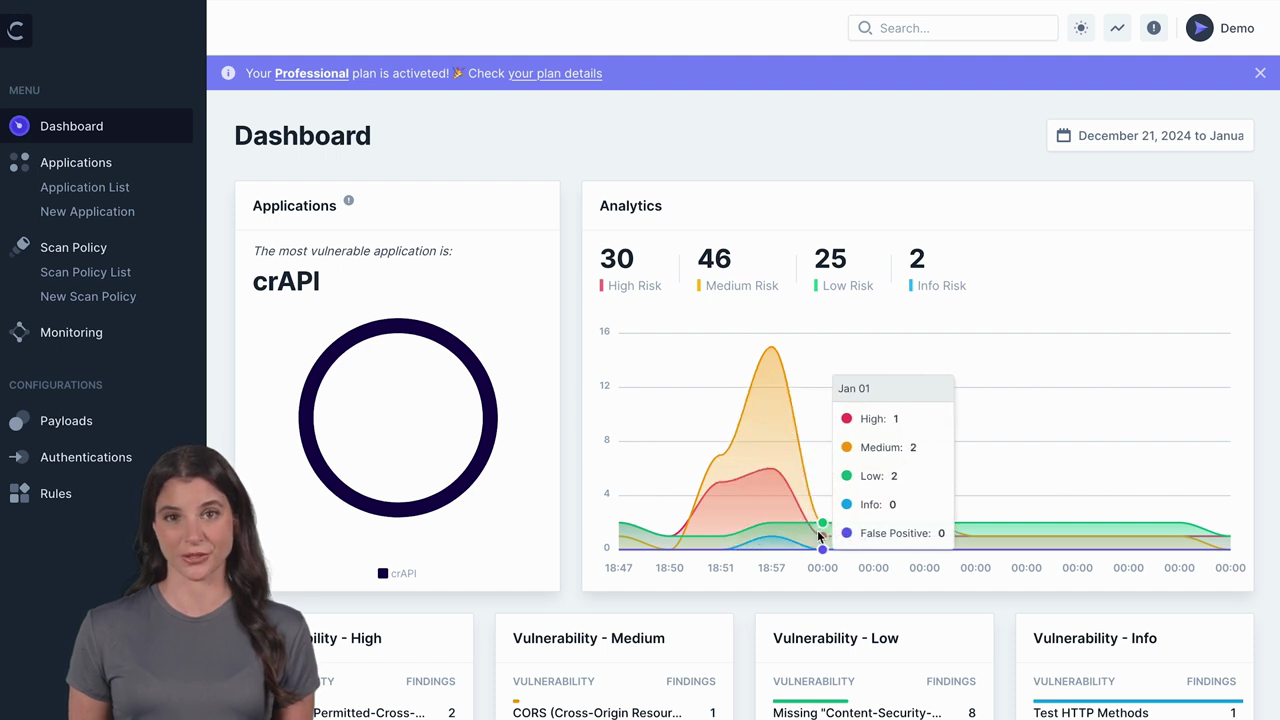The height and width of the screenshot is (720, 1280).
Task: Click the Demo user avatar
Action: 1199,28
